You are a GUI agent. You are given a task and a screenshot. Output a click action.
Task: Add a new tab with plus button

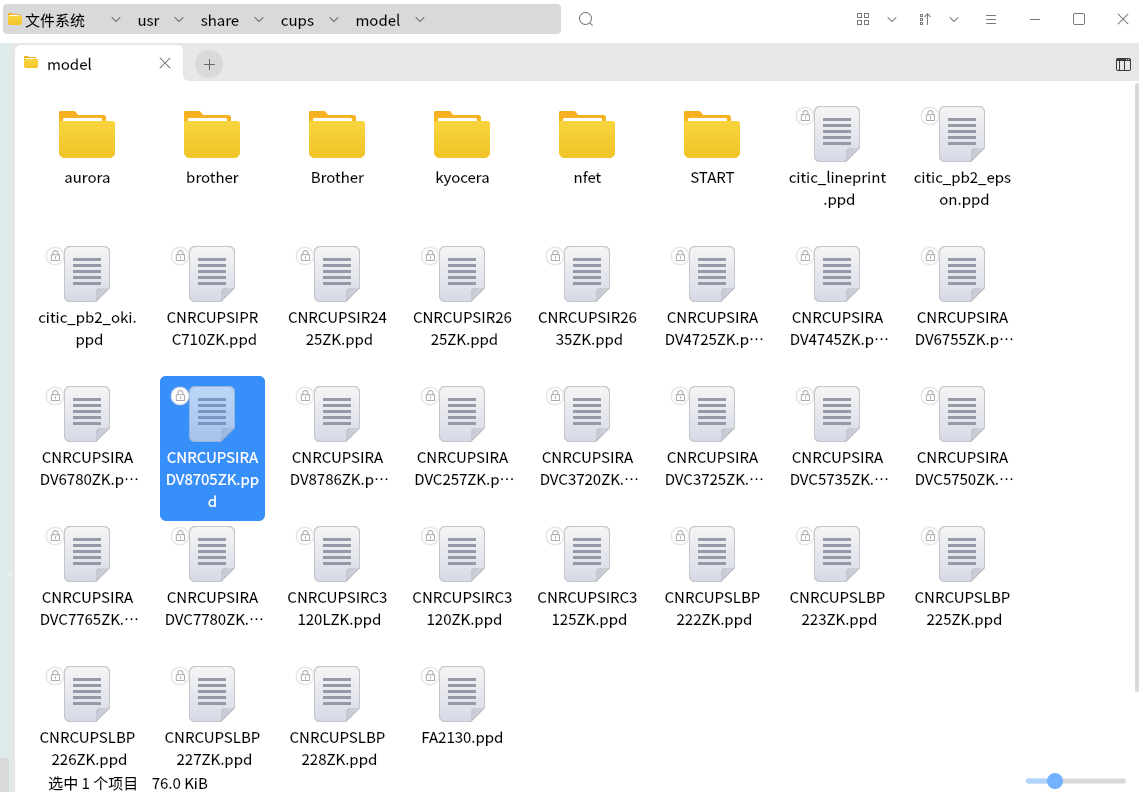pyautogui.click(x=209, y=65)
